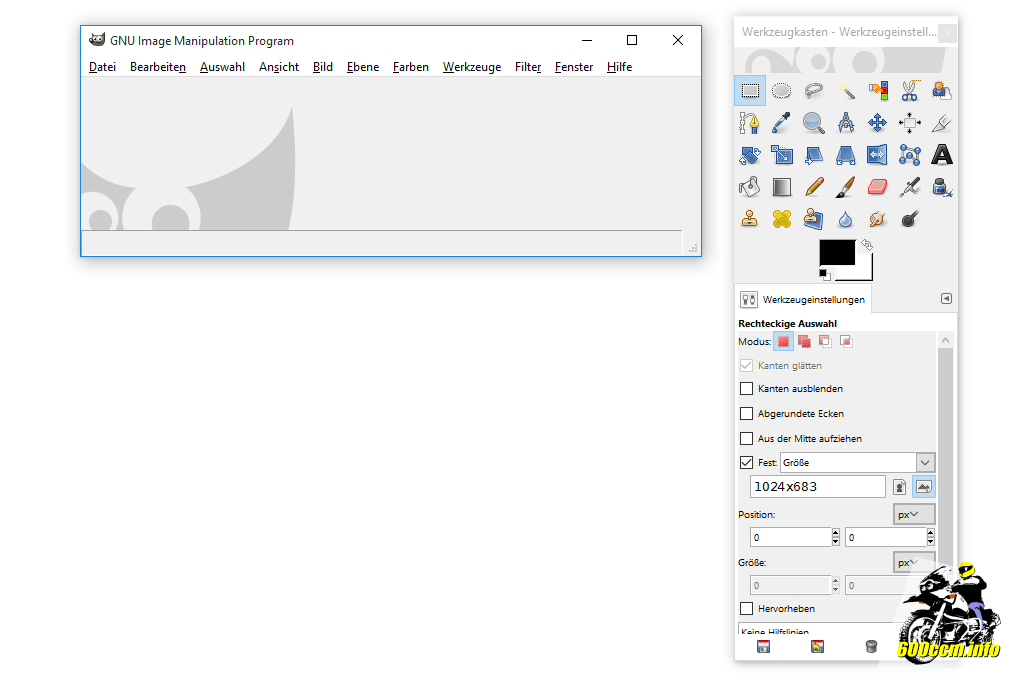Select the Text tool
This screenshot has width=1024, height=683.
pos(942,155)
